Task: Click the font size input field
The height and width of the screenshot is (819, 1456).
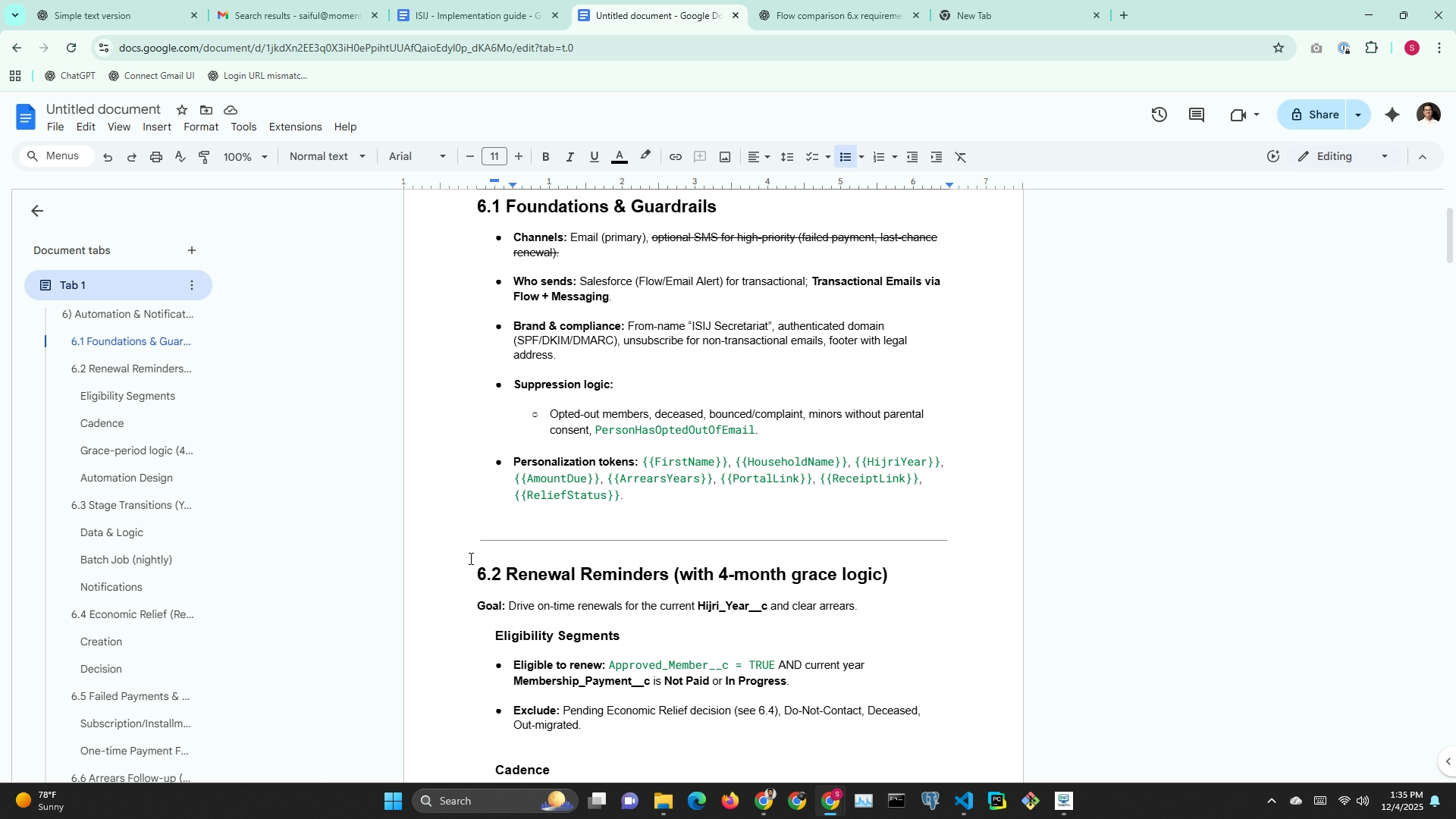Action: coord(494,157)
